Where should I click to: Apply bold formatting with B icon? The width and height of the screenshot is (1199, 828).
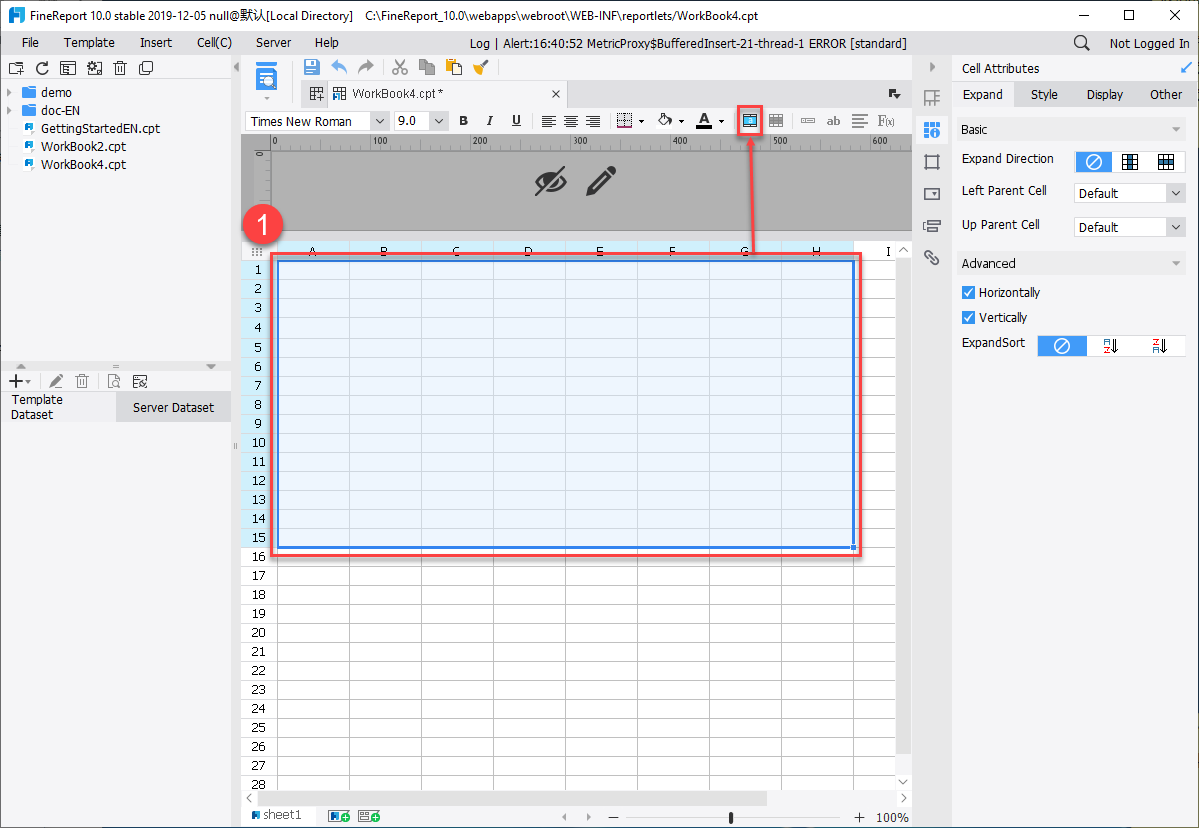(463, 121)
